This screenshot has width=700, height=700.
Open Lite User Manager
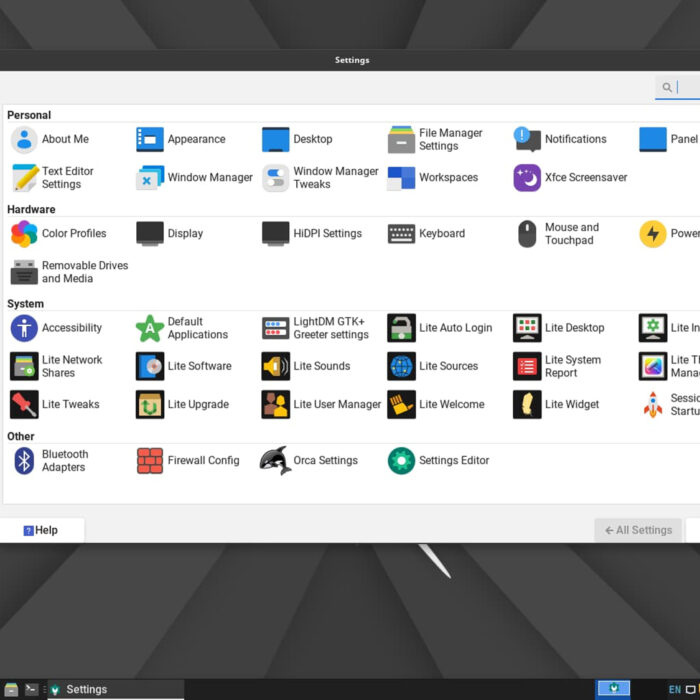point(321,404)
